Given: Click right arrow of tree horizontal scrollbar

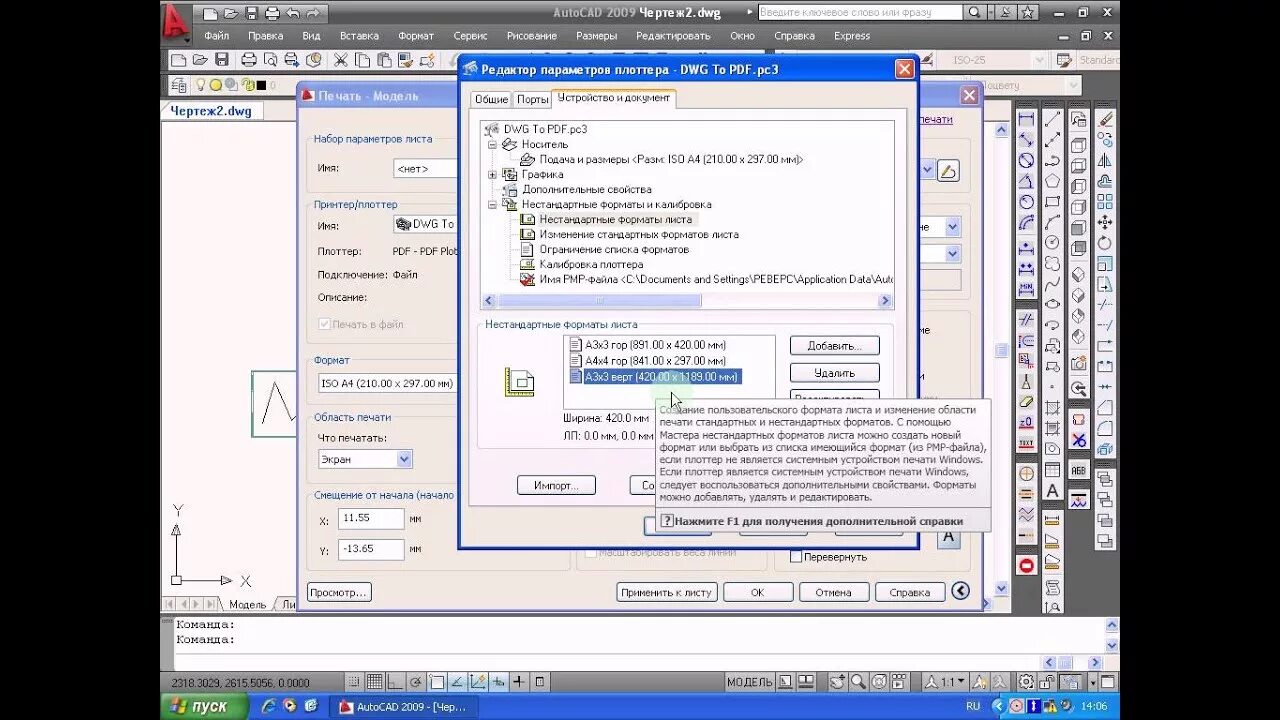Looking at the screenshot, I should coord(885,301).
